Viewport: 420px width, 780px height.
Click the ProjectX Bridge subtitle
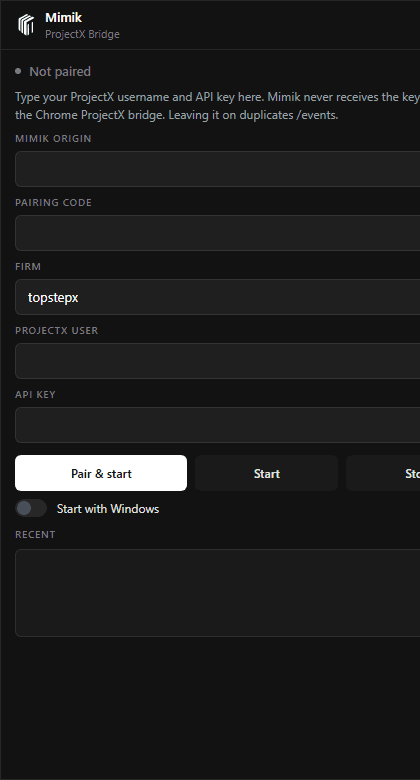tap(82, 34)
